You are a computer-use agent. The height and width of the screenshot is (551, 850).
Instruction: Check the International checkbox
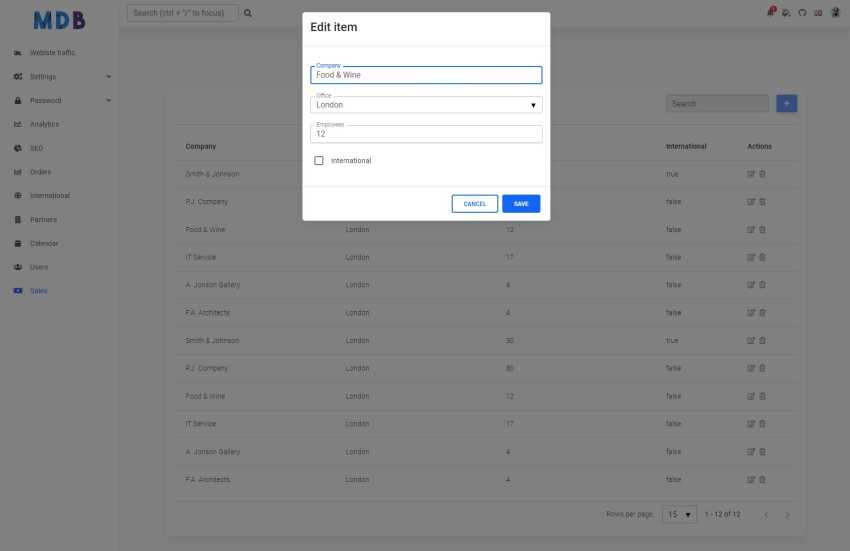tap(319, 161)
